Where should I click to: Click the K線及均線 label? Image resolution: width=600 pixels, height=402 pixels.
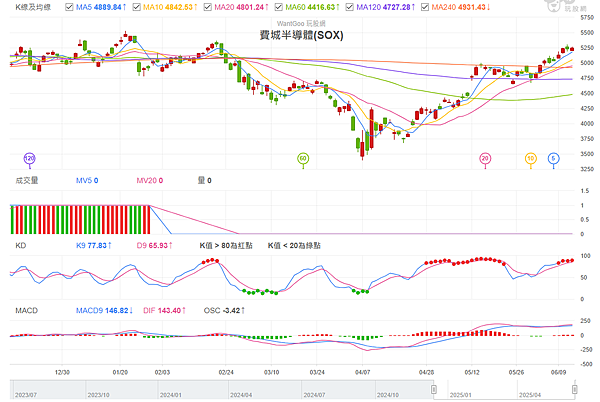coord(33,7)
